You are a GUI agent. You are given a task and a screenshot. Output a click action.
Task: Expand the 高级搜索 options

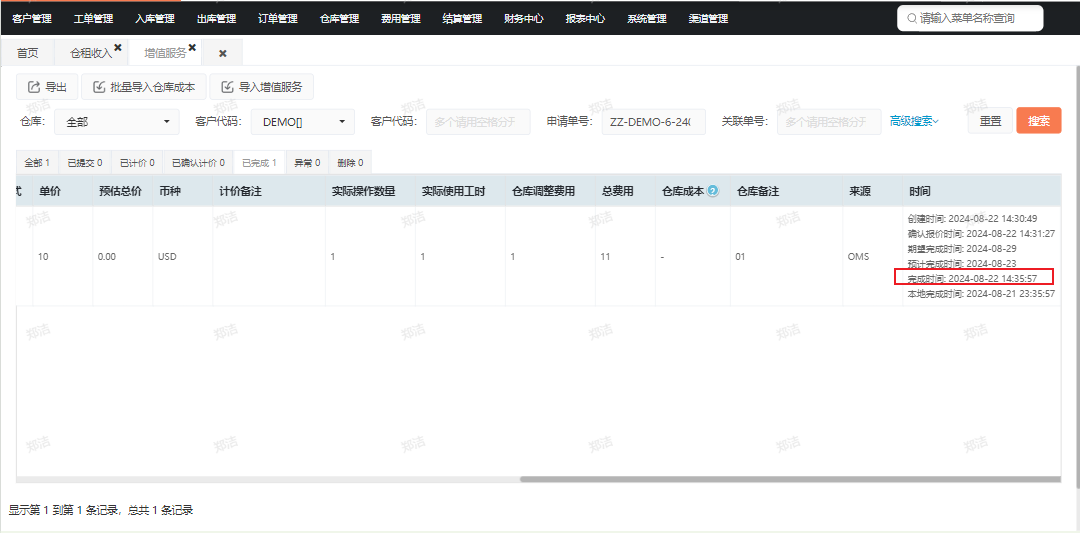(915, 121)
